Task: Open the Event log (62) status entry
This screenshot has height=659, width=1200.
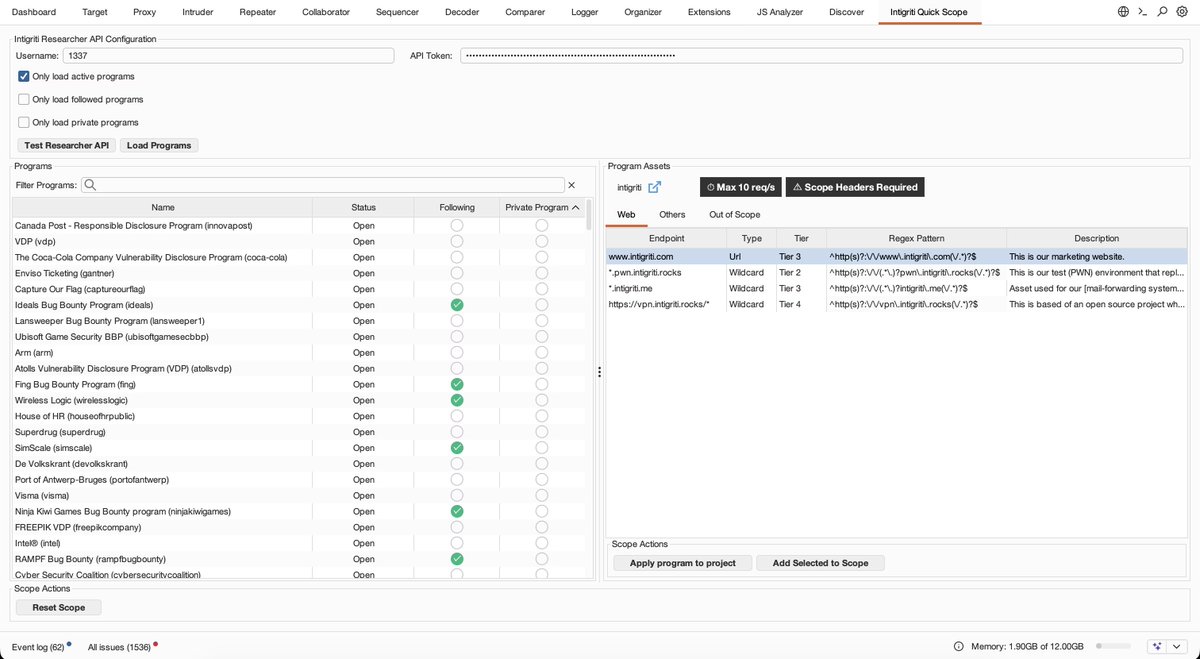Action: click(41, 647)
